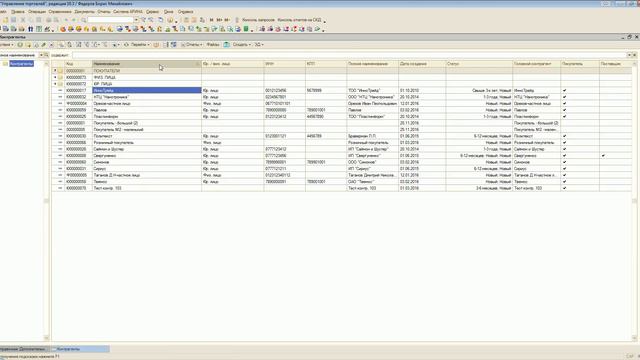This screenshot has width=640, height=360.
Task: Click the M- memory button
Action: coord(227,20)
